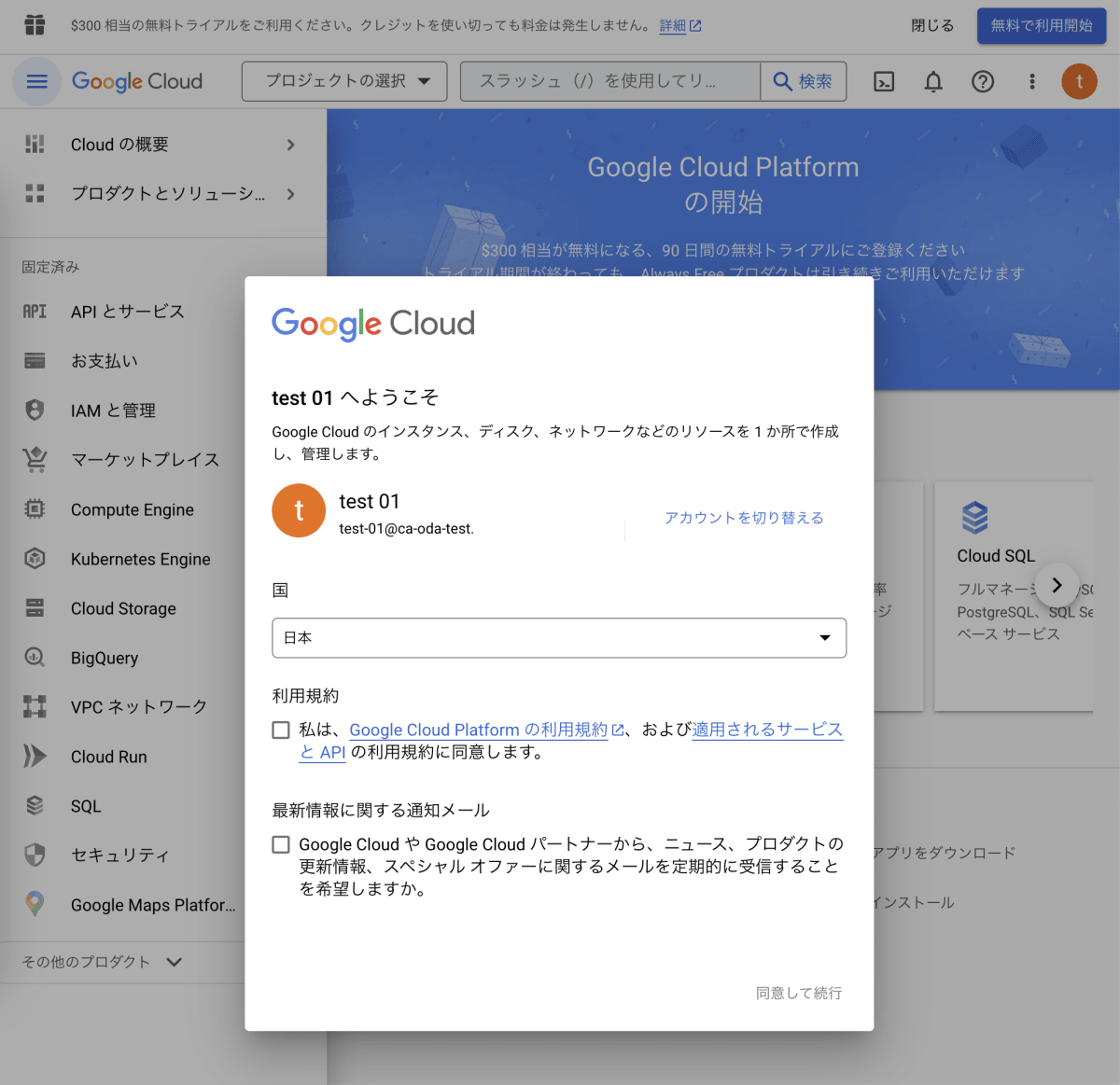Click 無料で利用開始 button
Image resolution: width=1120 pixels, height=1085 pixels.
coord(1042,26)
